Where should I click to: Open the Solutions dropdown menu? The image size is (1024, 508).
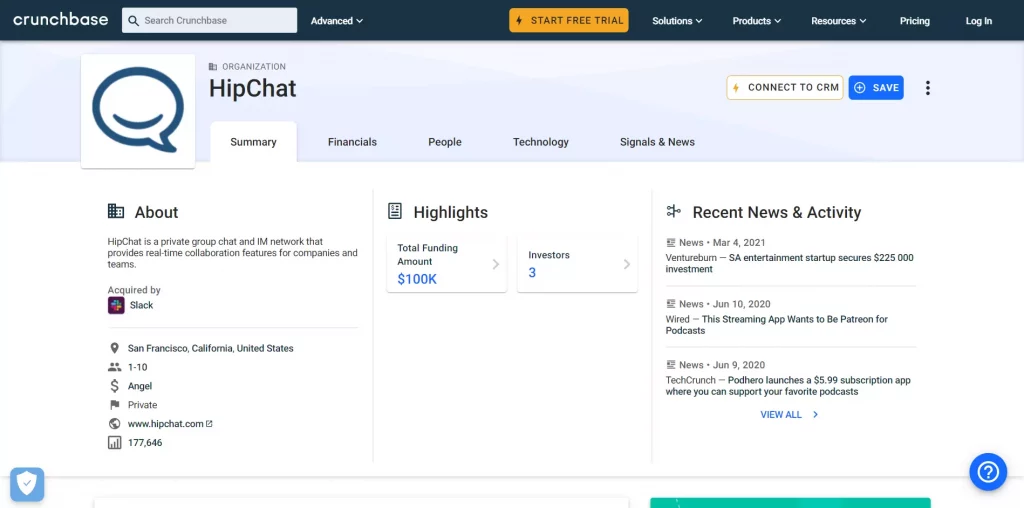point(677,21)
